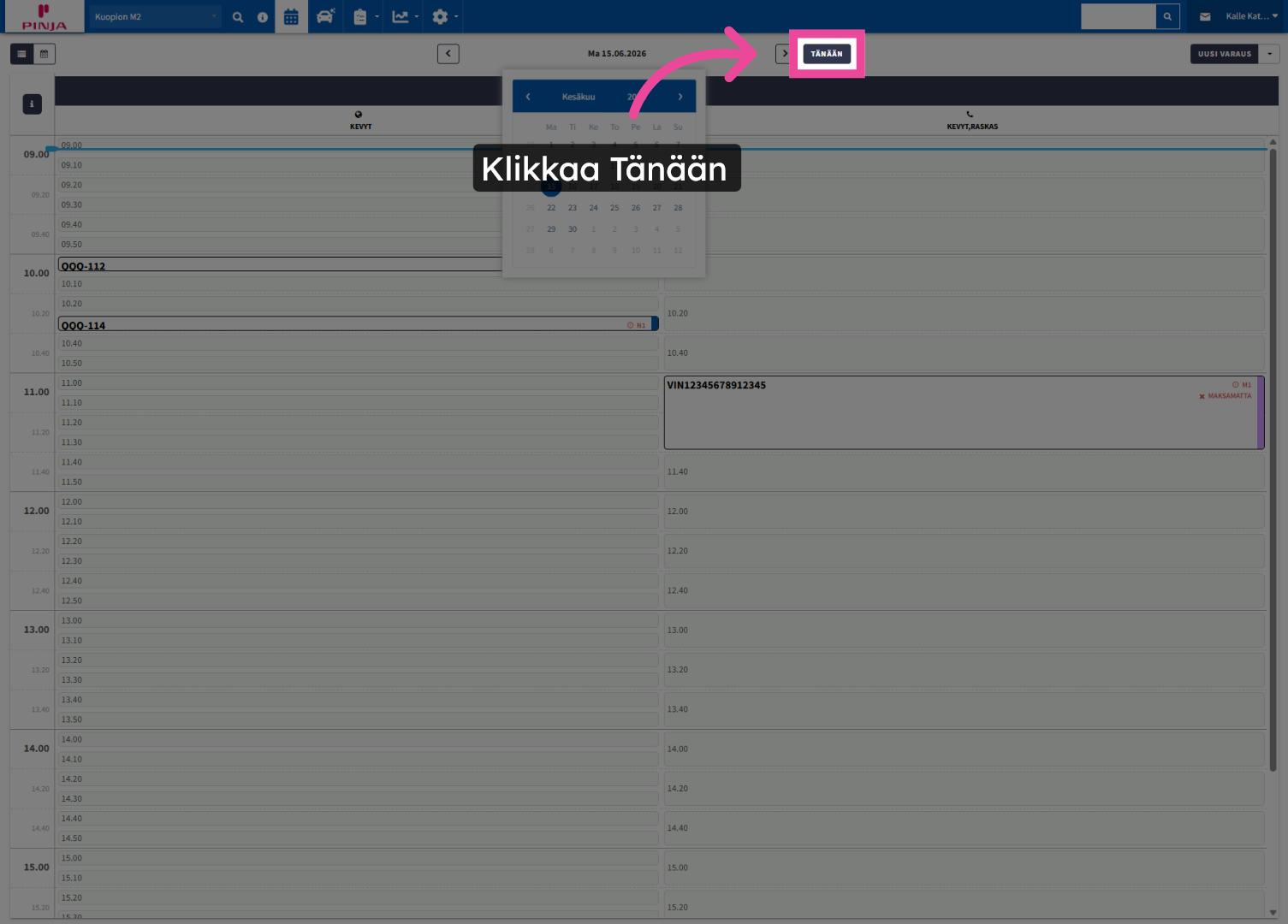The height and width of the screenshot is (924, 1288).
Task: Expand the arrow beside Uusi varaus
Action: pyautogui.click(x=1269, y=54)
